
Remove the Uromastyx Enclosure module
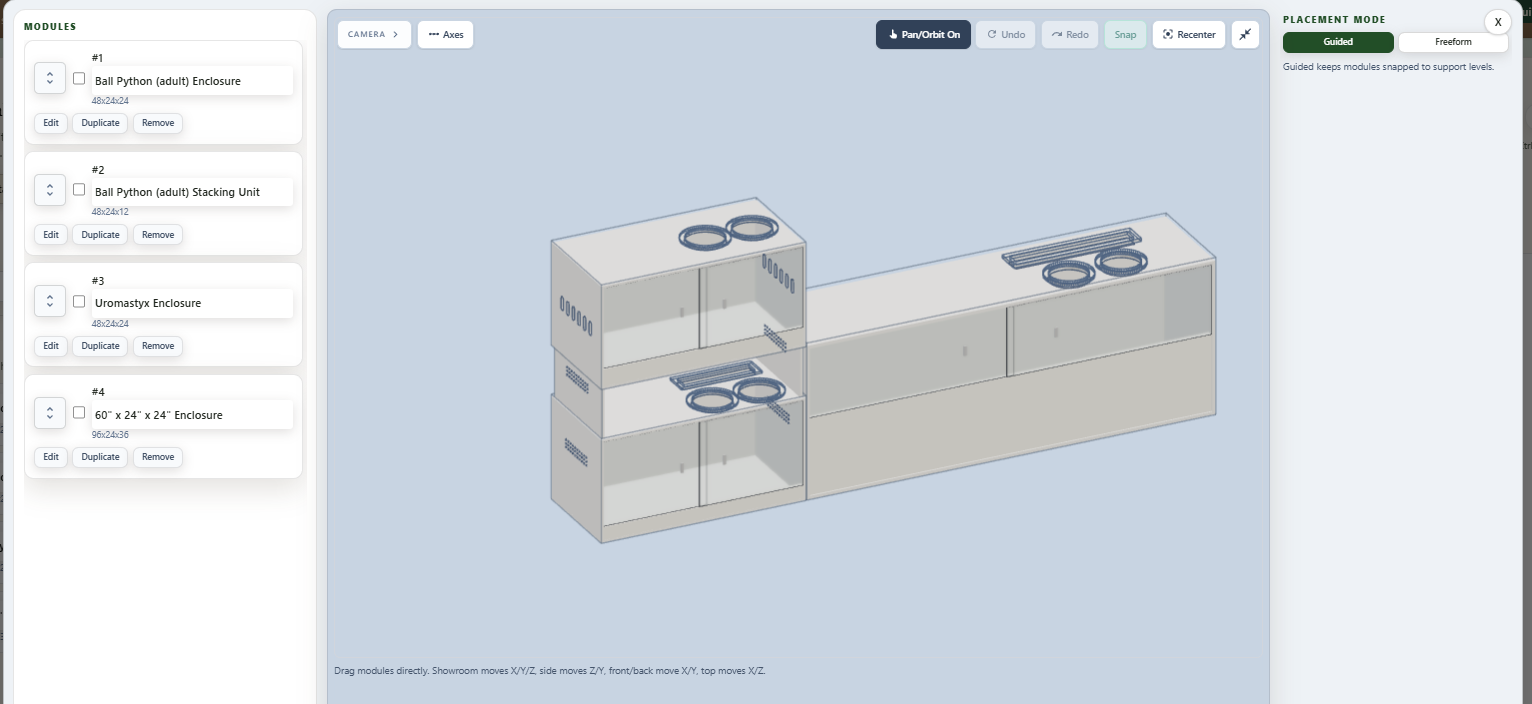click(x=158, y=346)
